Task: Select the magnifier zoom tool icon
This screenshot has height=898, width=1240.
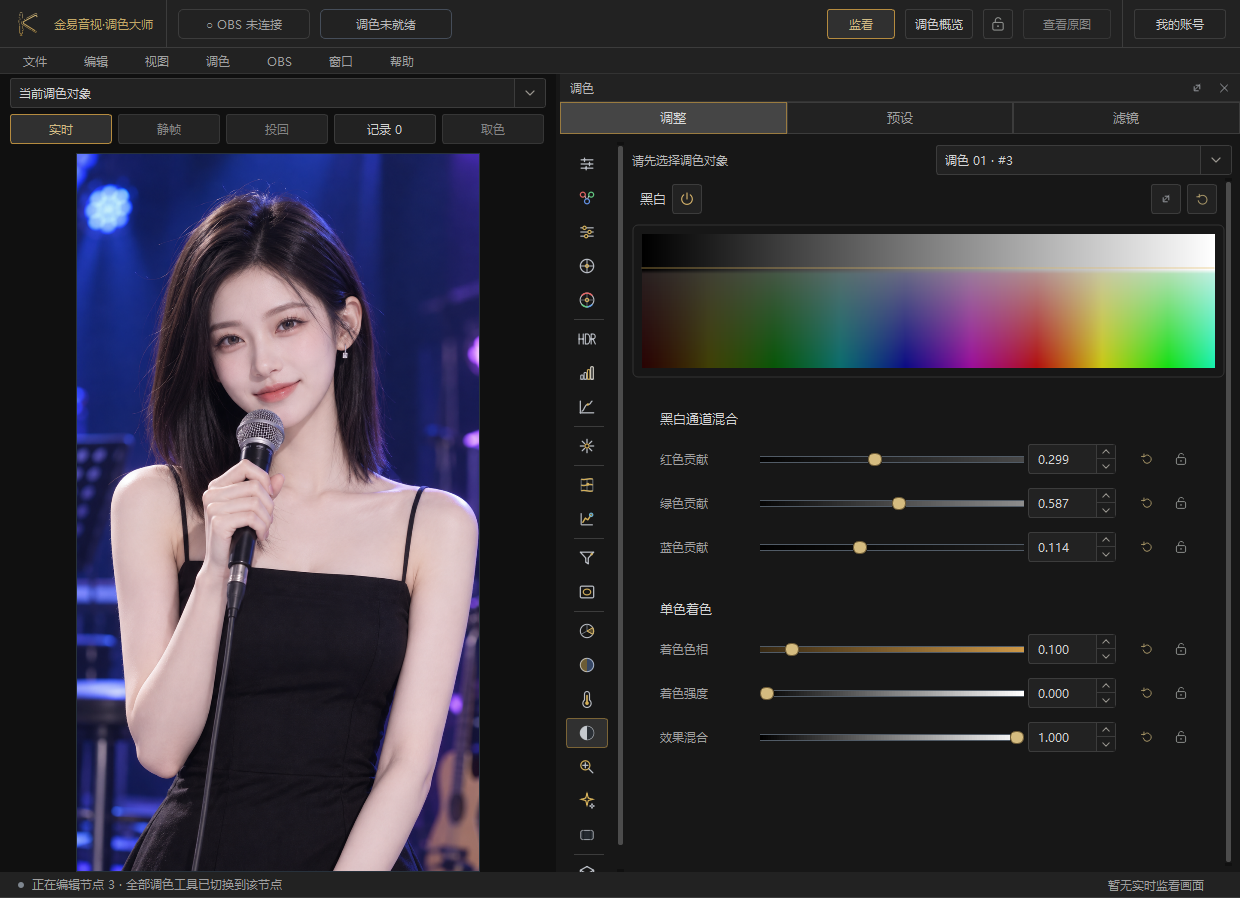Action: point(587,767)
